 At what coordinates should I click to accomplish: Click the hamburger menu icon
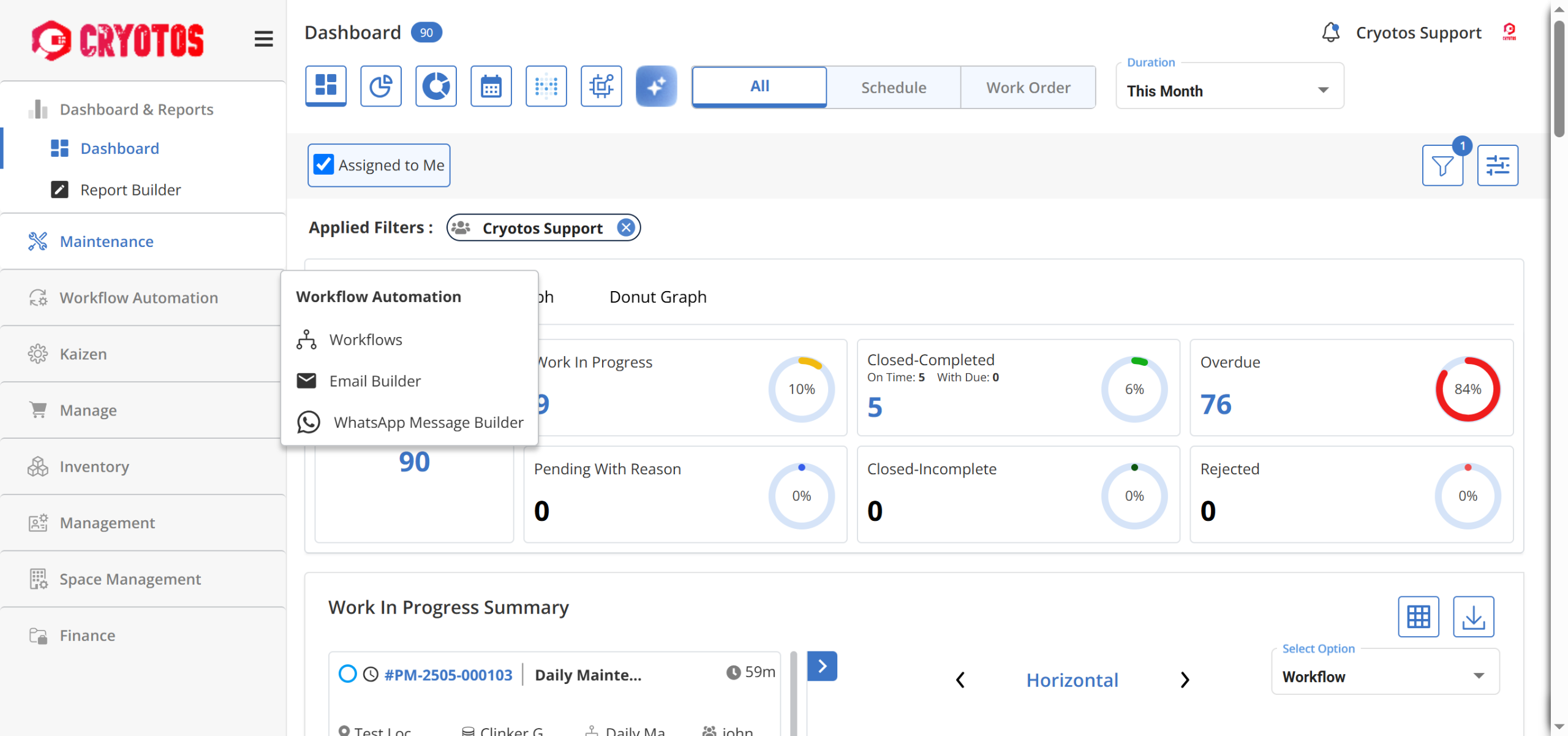coord(263,39)
